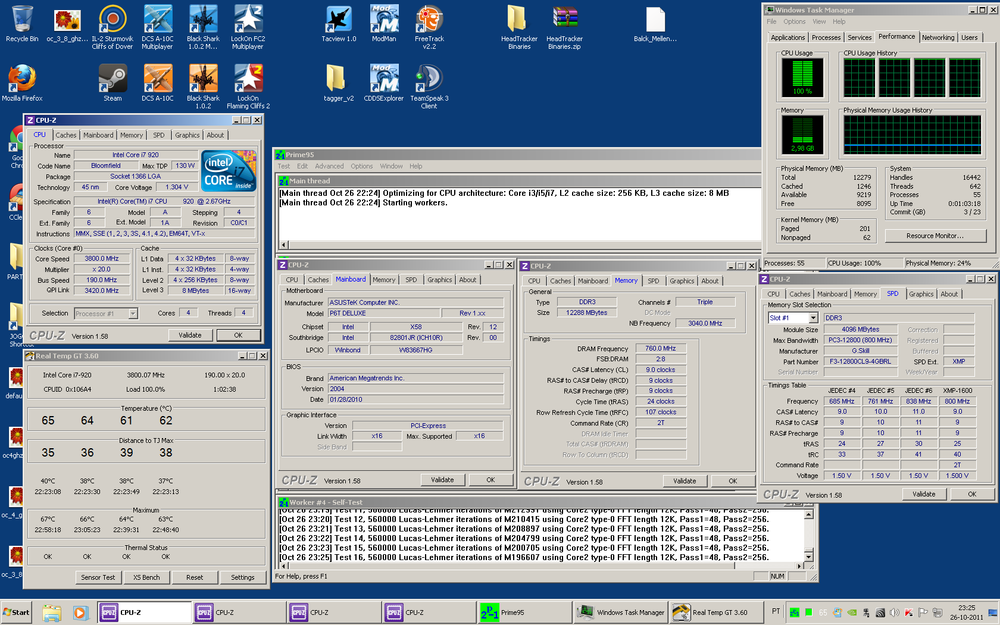
Task: Open the Steam desktop shortcut
Action: (111, 76)
